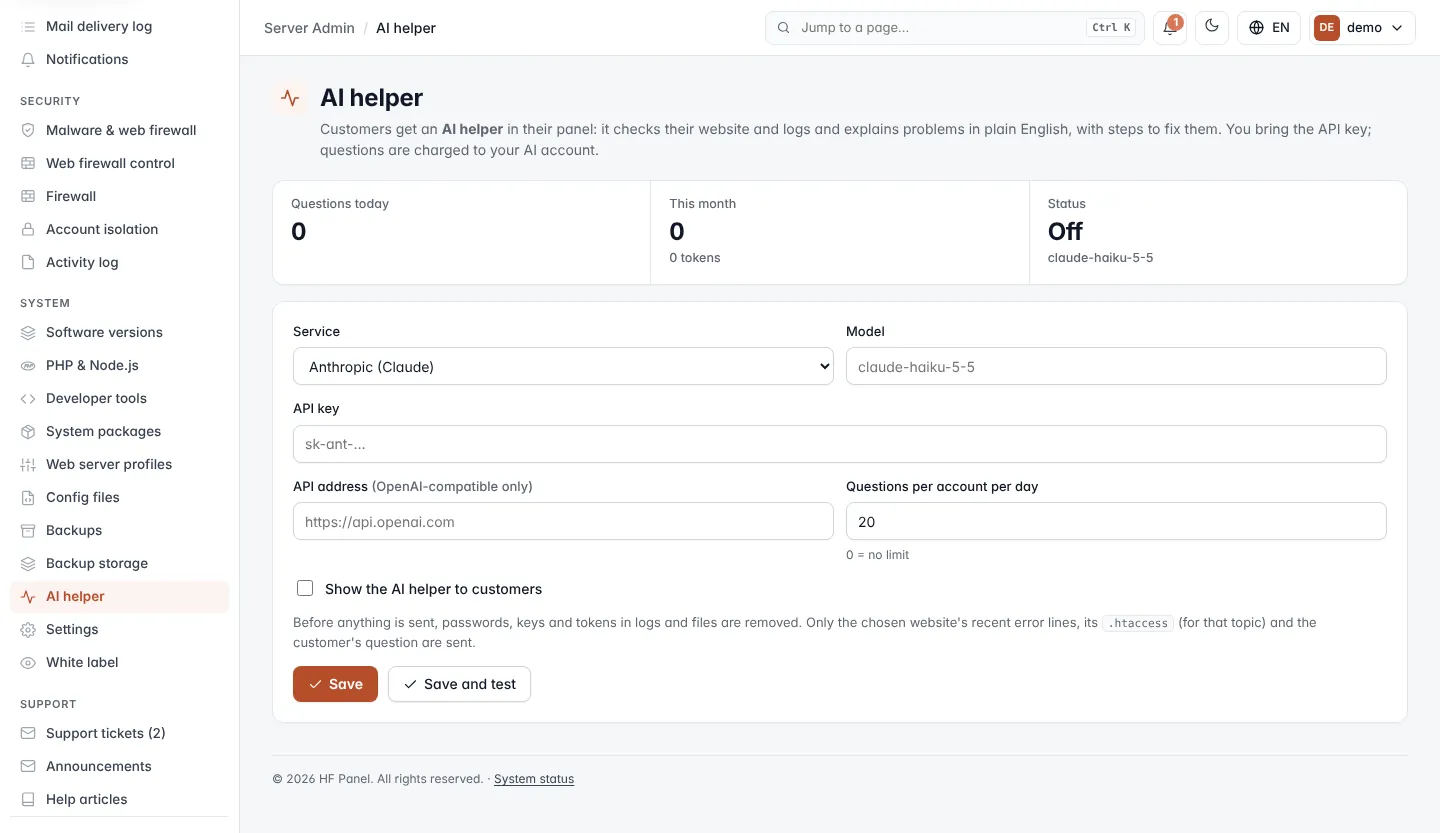Image resolution: width=1440 pixels, height=833 pixels.
Task: Focus the Model input field
Action: click(x=1116, y=366)
